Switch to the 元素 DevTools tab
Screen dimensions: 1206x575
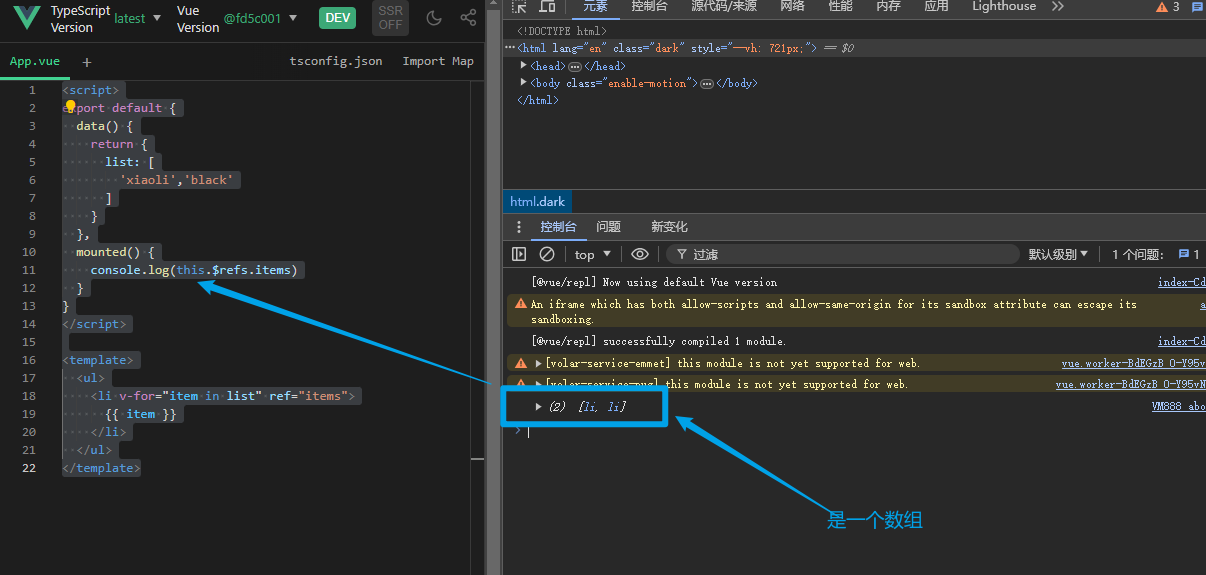tap(595, 6)
